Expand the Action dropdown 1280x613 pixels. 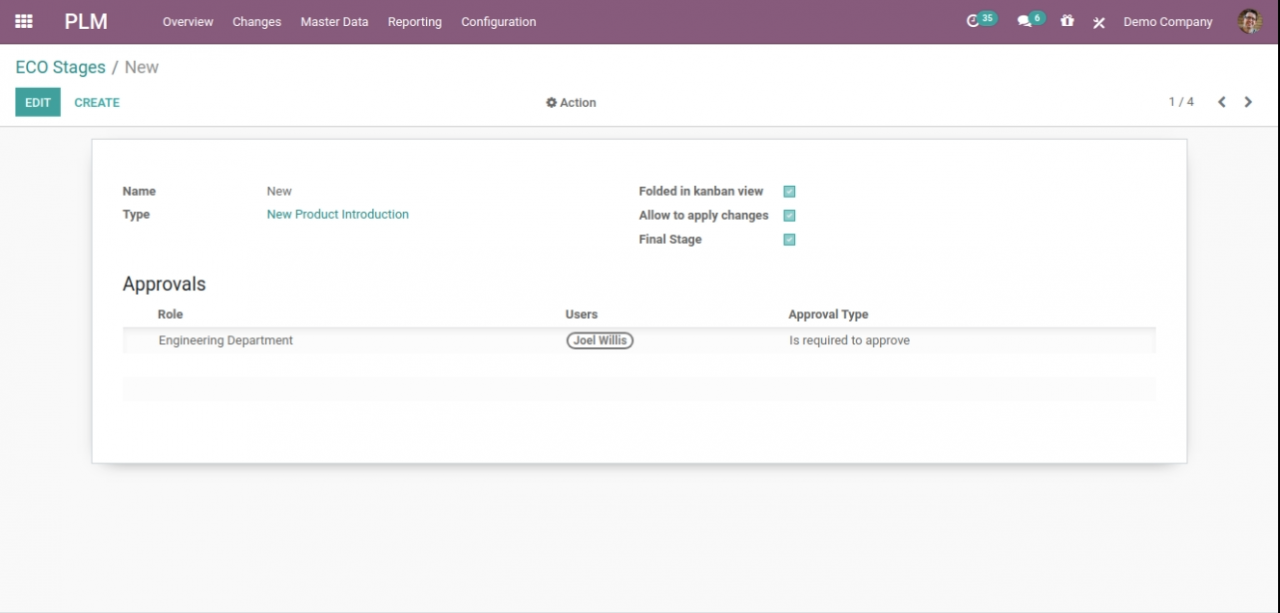coord(571,102)
